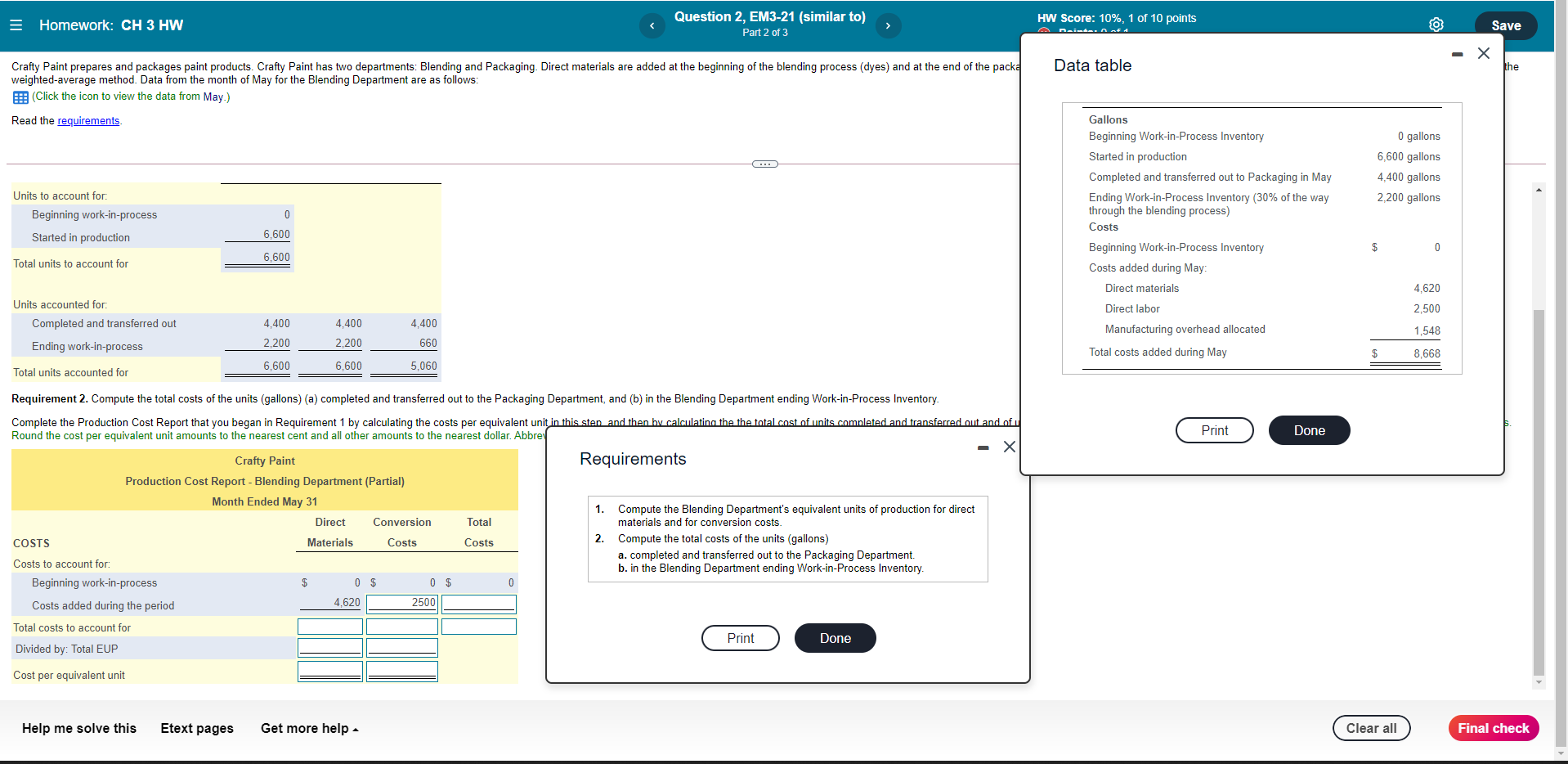The image size is (1568, 764).
Task: Click Done in the Data table dialog
Action: pos(1309,430)
